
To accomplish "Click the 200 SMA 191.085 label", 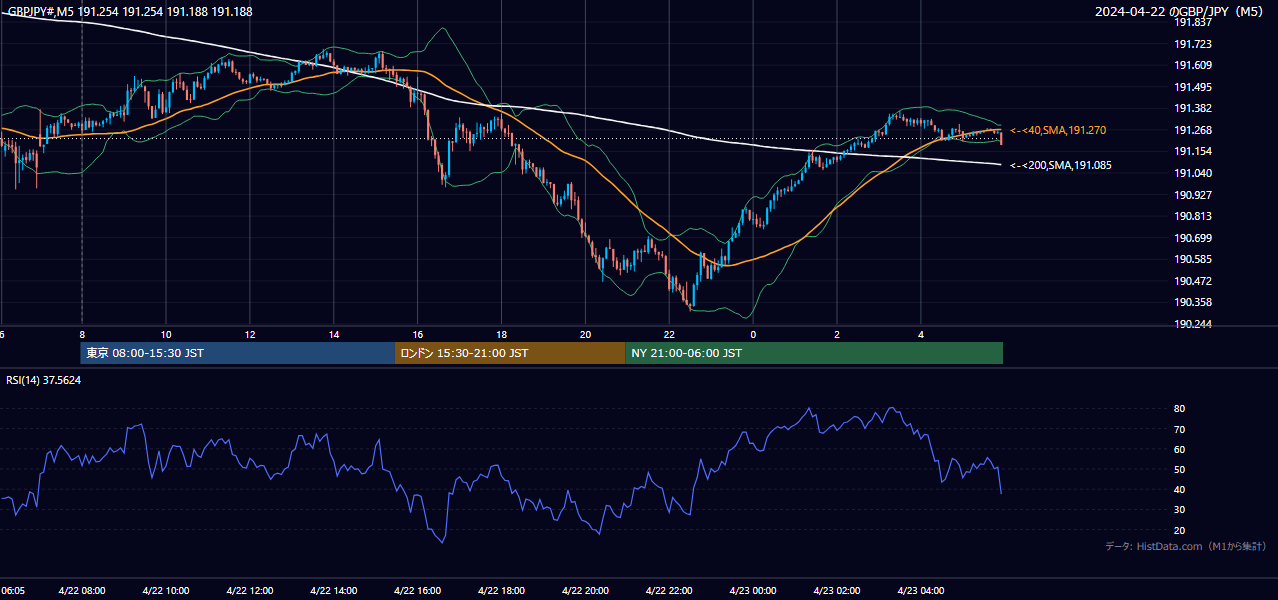I will click(x=1060, y=165).
